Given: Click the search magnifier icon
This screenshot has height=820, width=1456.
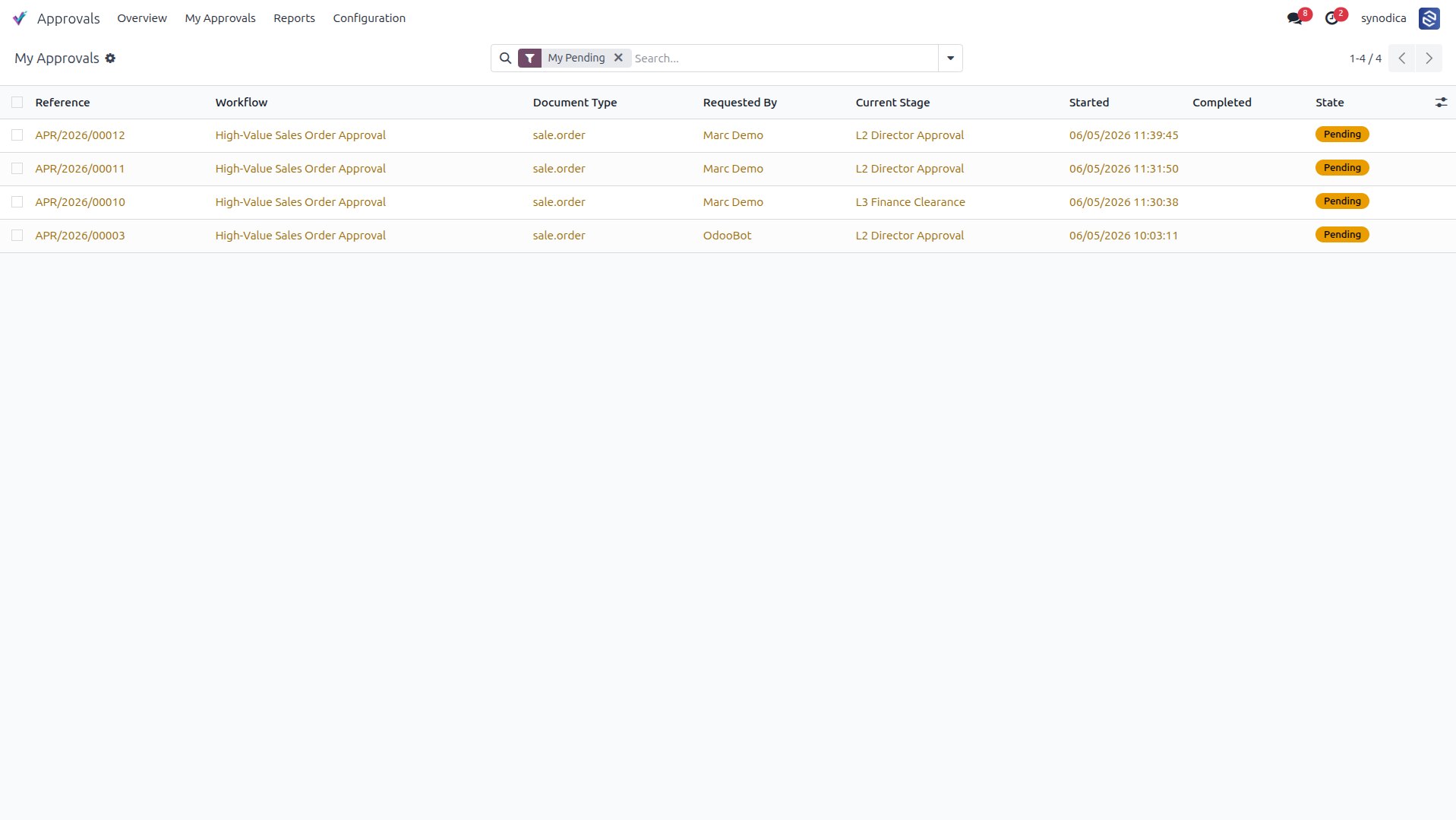Looking at the screenshot, I should pyautogui.click(x=505, y=59).
